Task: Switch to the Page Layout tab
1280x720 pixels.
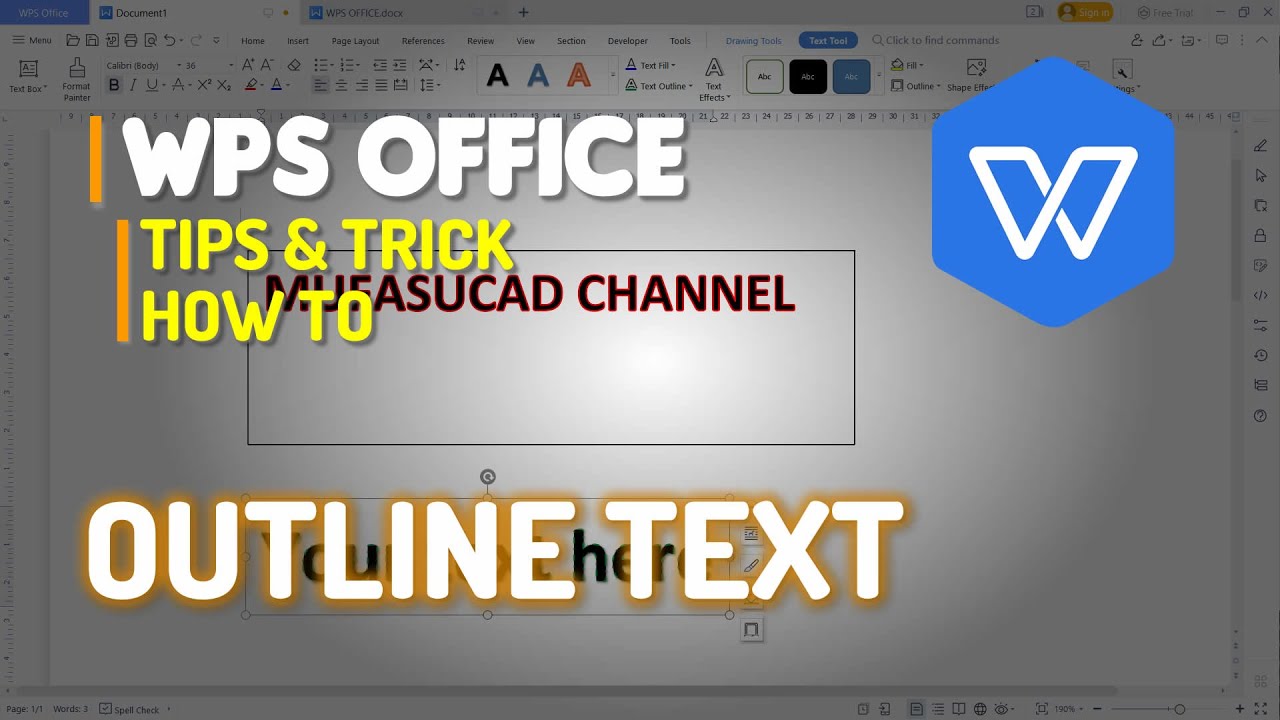Action: pyautogui.click(x=355, y=41)
